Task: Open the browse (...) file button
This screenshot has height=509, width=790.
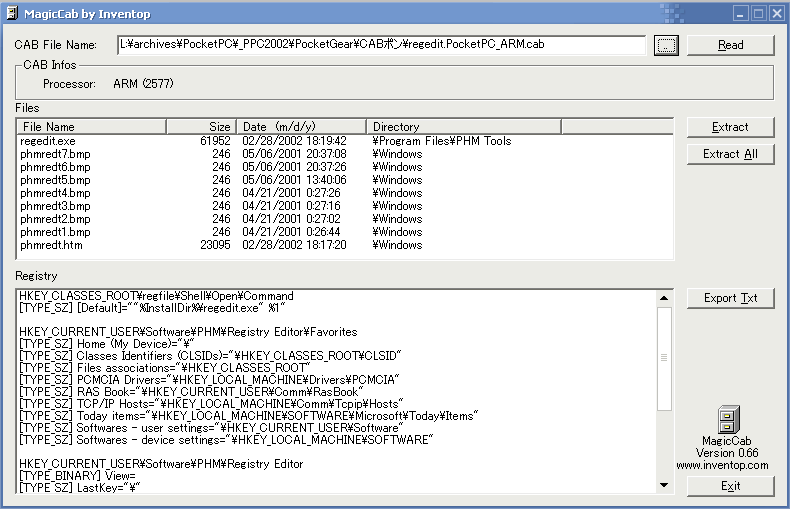Action: (666, 45)
